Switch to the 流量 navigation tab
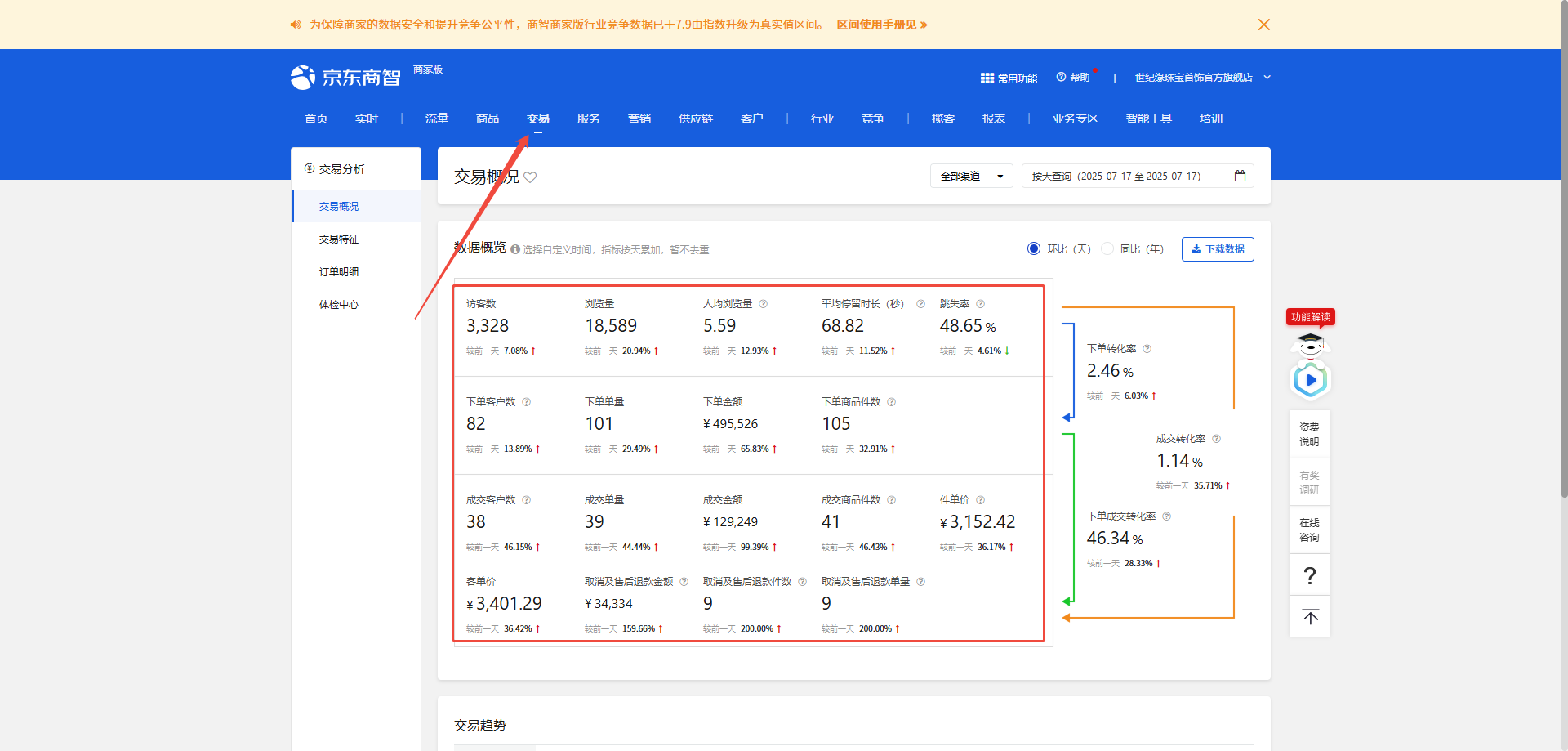Viewport: 1568px width, 751px height. (x=437, y=118)
